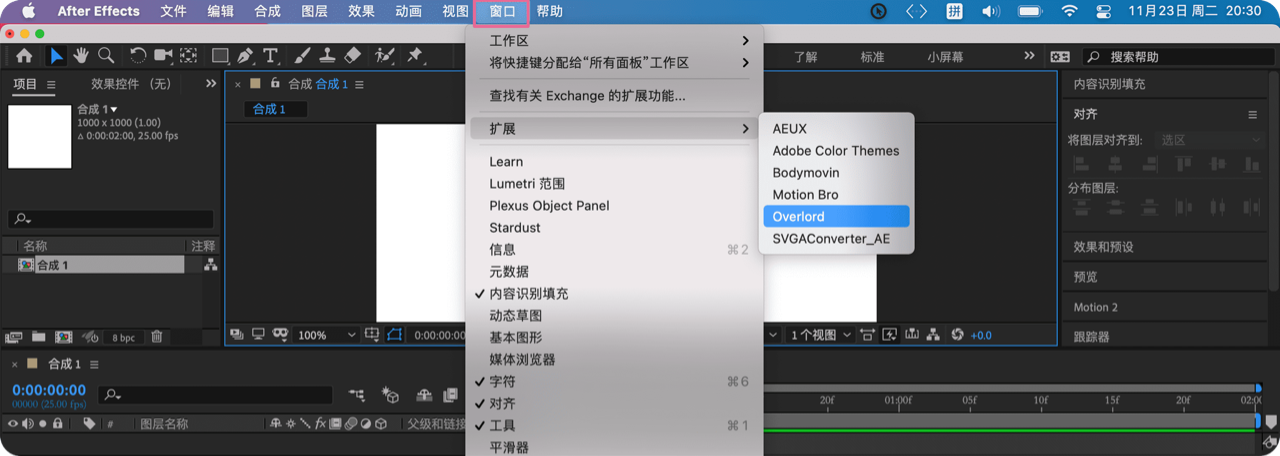The width and height of the screenshot is (1280, 456).
Task: Click the Draft 3D icon in timeline
Action: click(390, 396)
